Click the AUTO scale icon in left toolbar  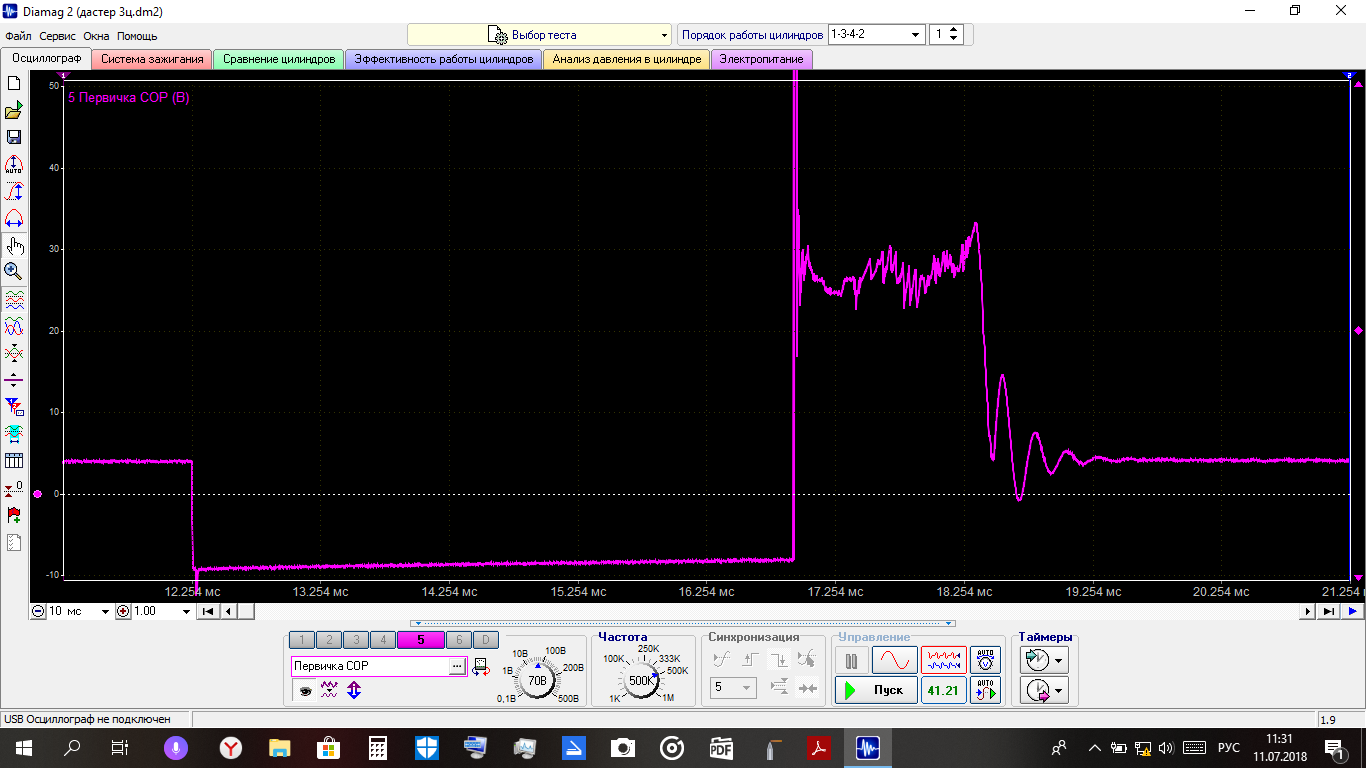(x=14, y=164)
